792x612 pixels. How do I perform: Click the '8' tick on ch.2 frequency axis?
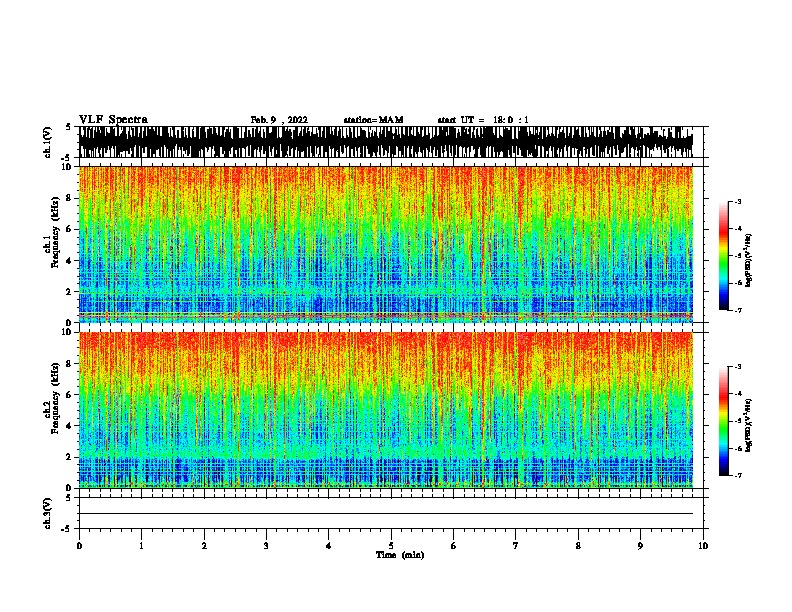[69, 364]
